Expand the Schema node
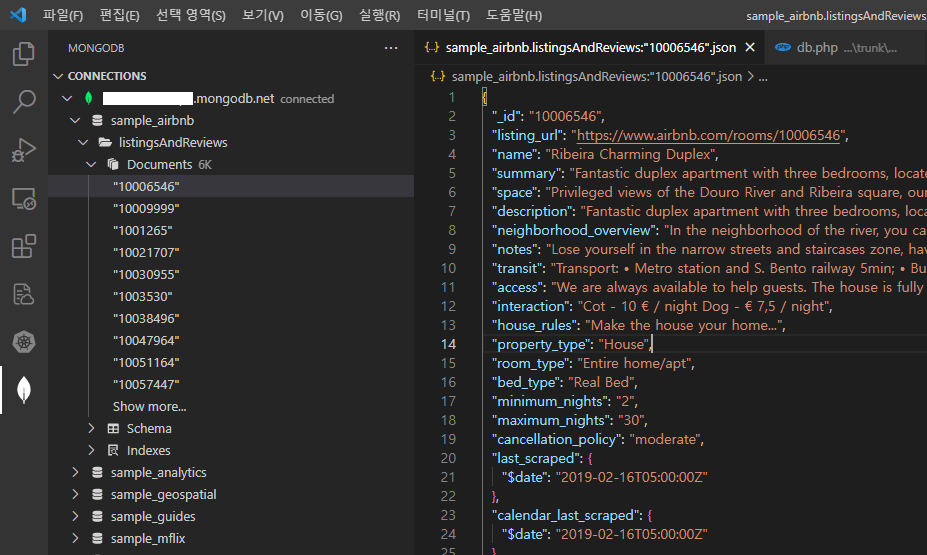This screenshot has height=555, width=927. (91, 429)
